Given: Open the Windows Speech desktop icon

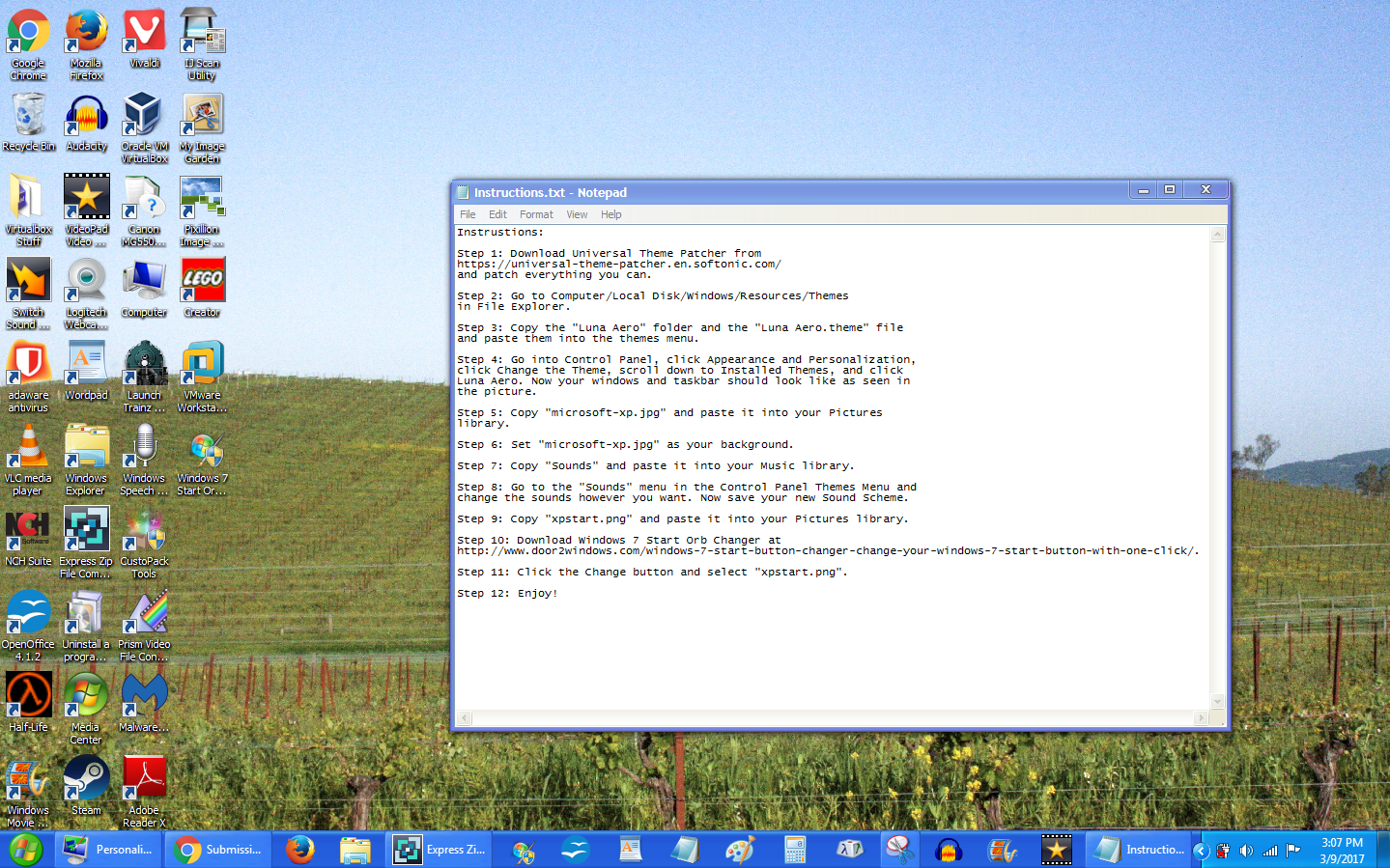Looking at the screenshot, I should click(x=144, y=460).
